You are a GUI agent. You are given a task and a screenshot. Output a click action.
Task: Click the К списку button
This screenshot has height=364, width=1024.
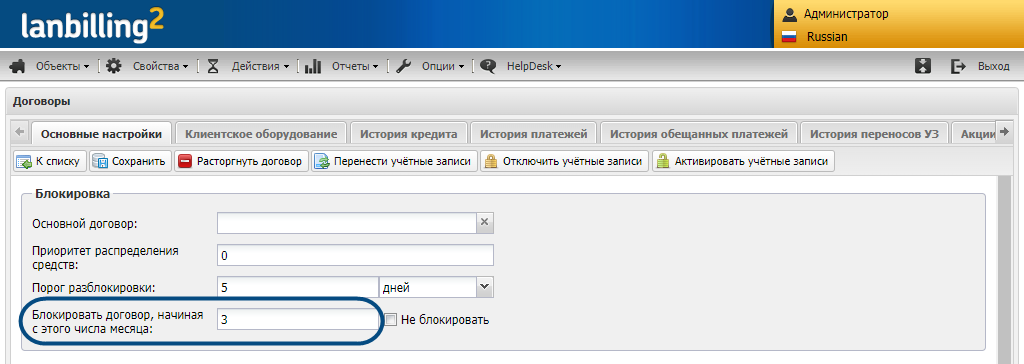tap(50, 161)
